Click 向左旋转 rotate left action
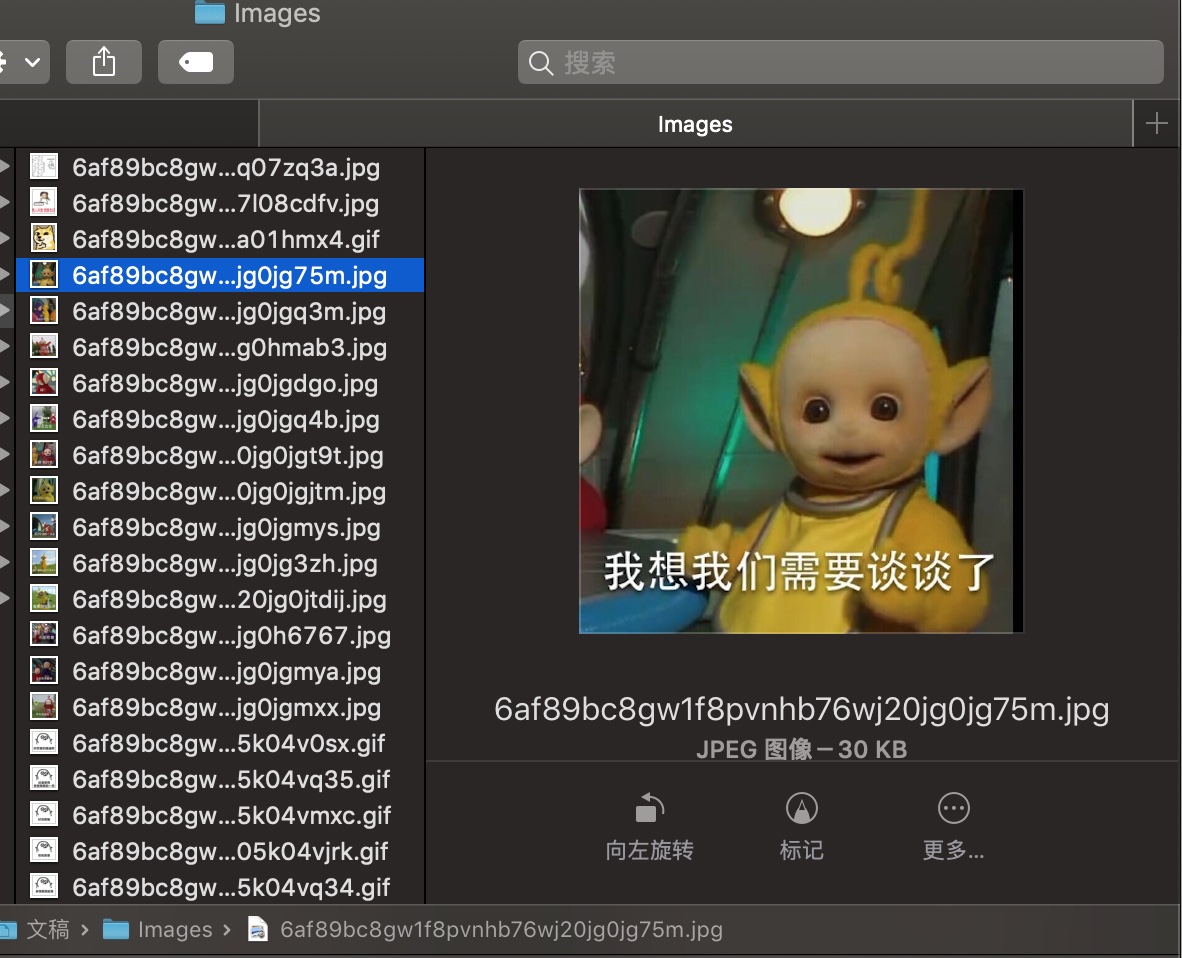The image size is (1182, 958). (650, 827)
